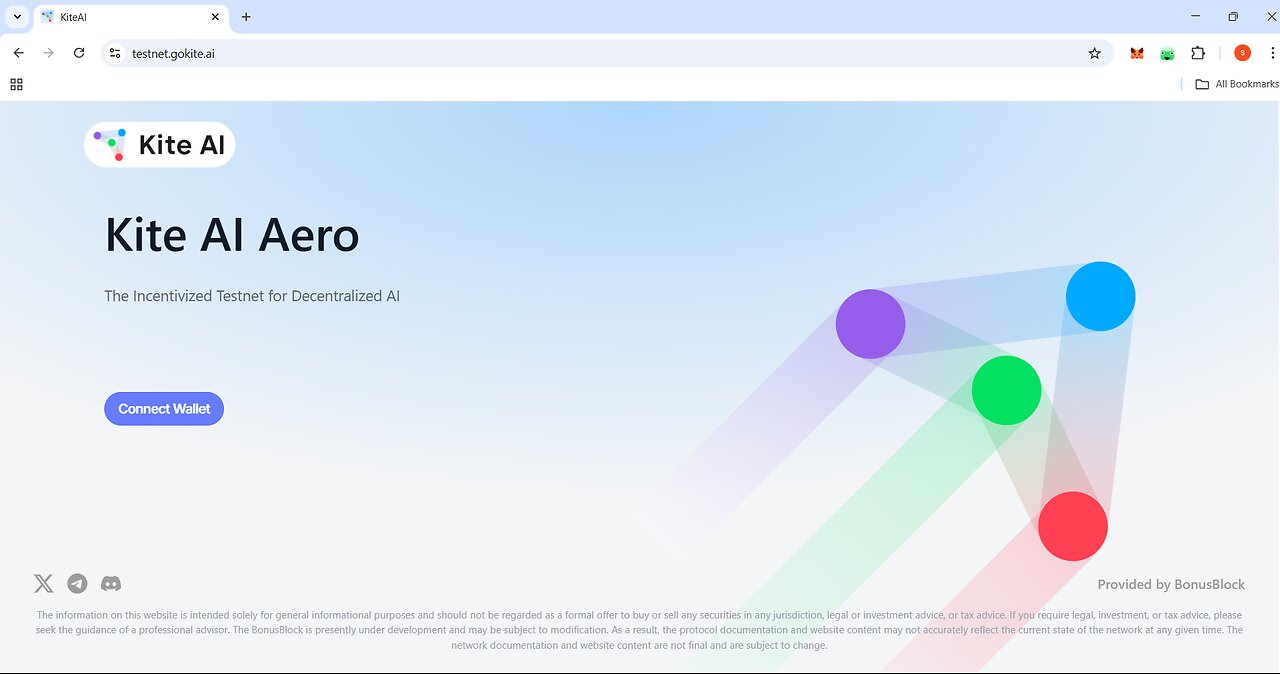Screen dimensions: 1280x674
Task: Click the Provided by BonusBlock text
Action: coord(1171,585)
